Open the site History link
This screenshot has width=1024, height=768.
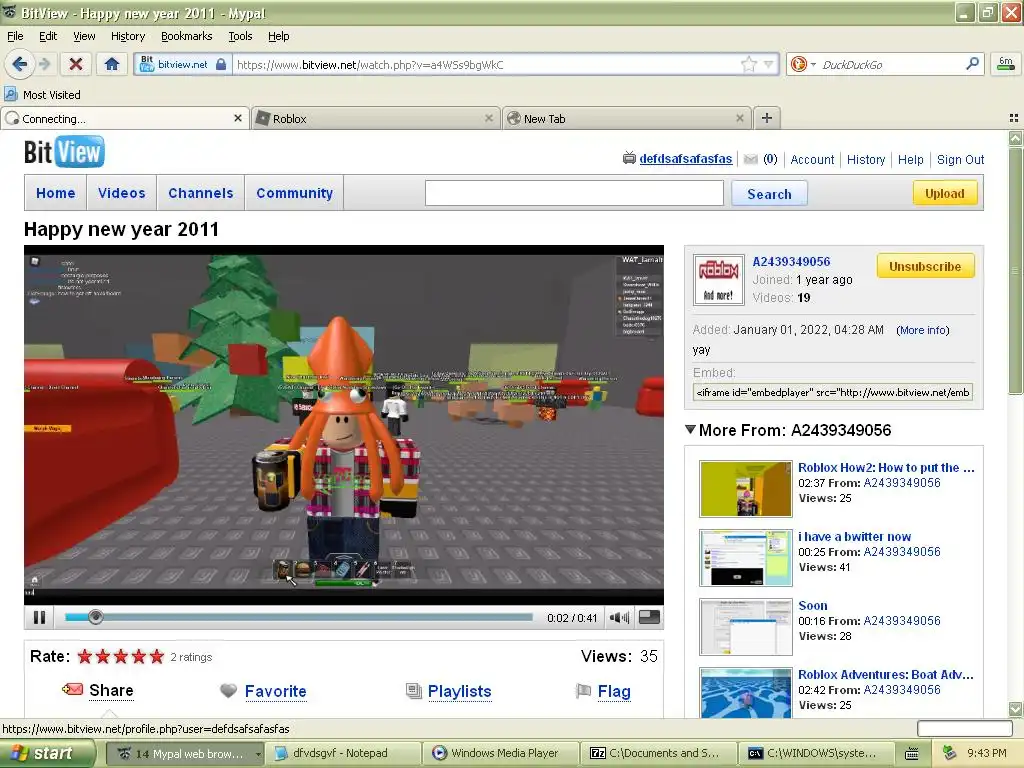coord(866,159)
